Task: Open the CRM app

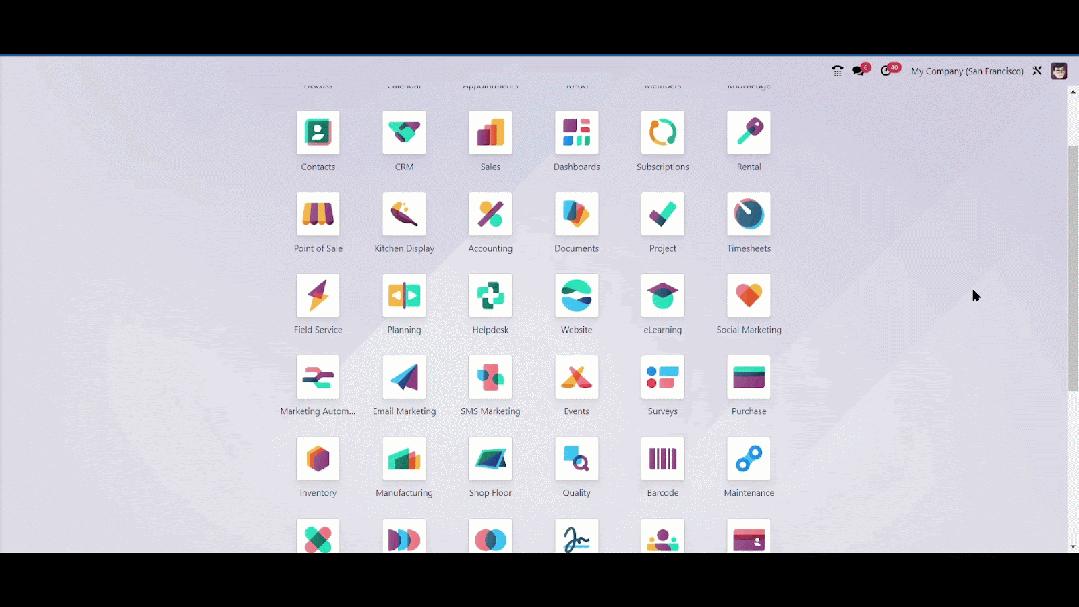Action: click(x=403, y=131)
